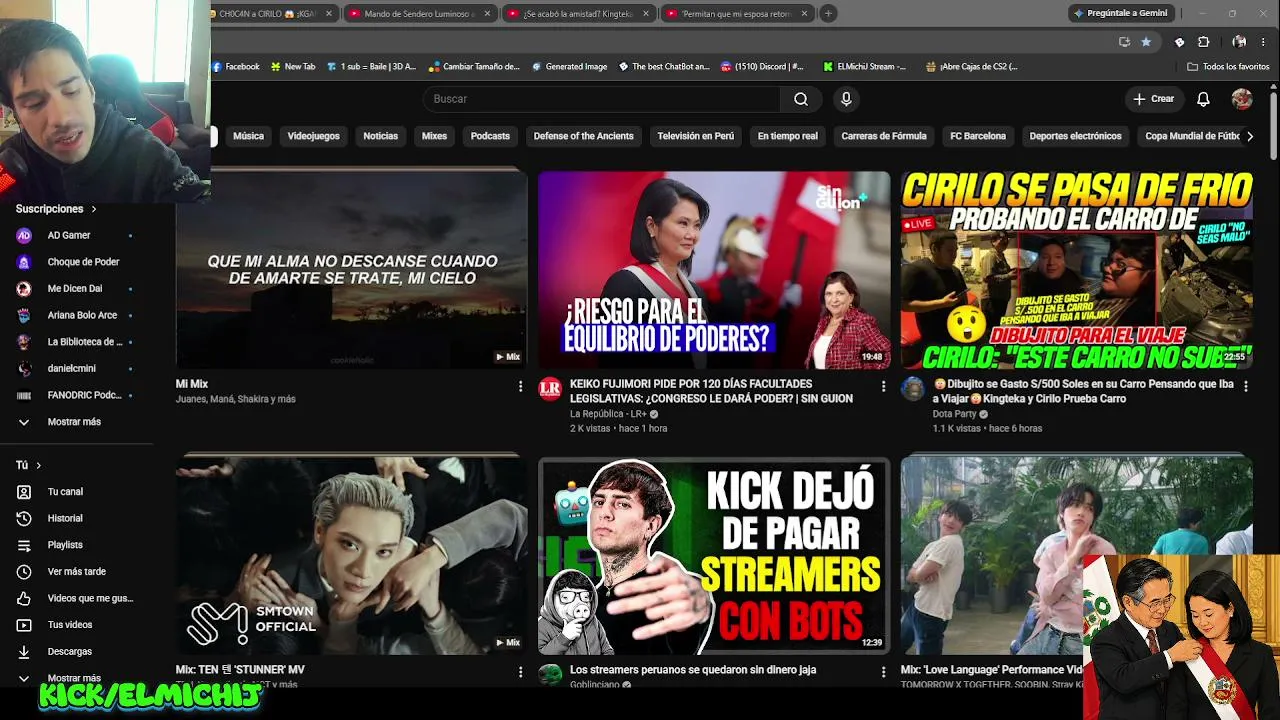Filter the feed by the Música chip

[248, 136]
